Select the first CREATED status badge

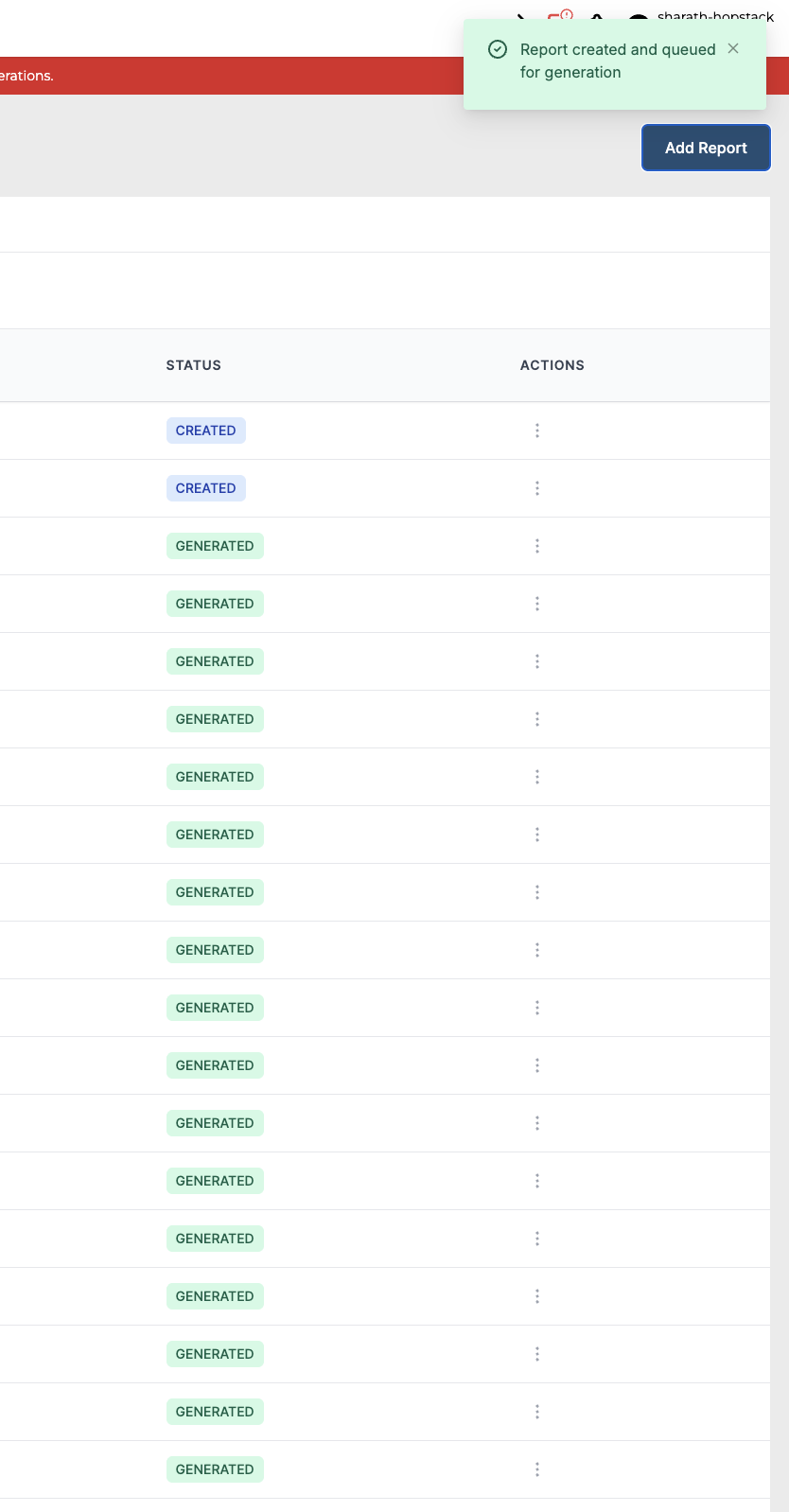click(206, 431)
